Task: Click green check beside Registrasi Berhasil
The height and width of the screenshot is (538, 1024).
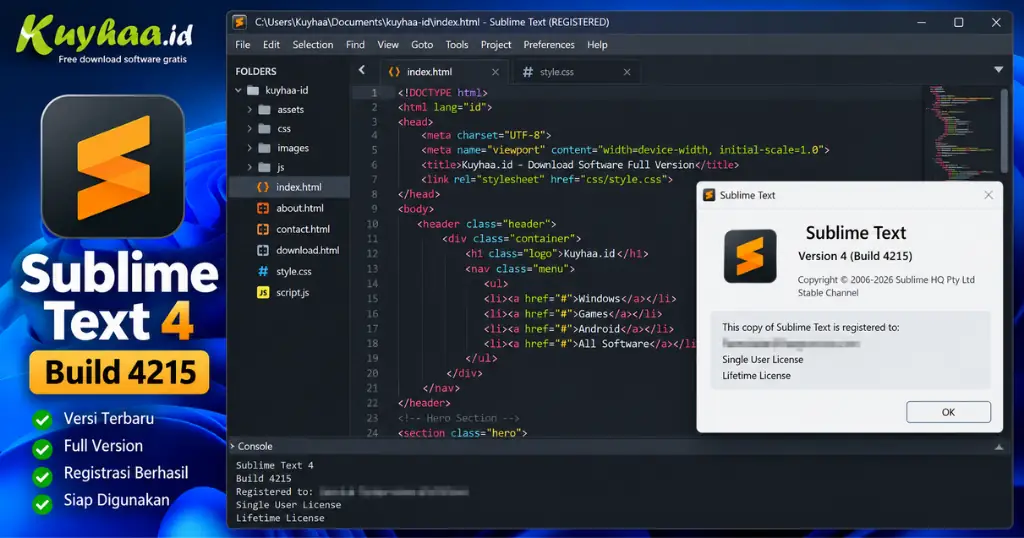Action: pos(42,475)
